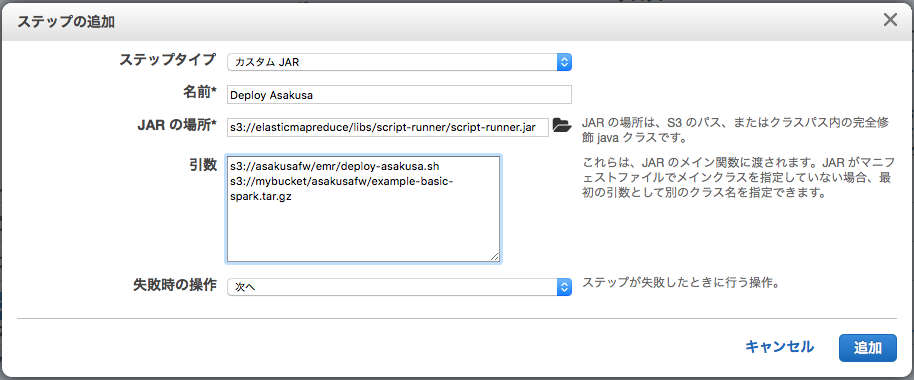The width and height of the screenshot is (914, 380).
Task: Click the help text starting with JAR の場所は、S3 のパス
Action: 736,132
